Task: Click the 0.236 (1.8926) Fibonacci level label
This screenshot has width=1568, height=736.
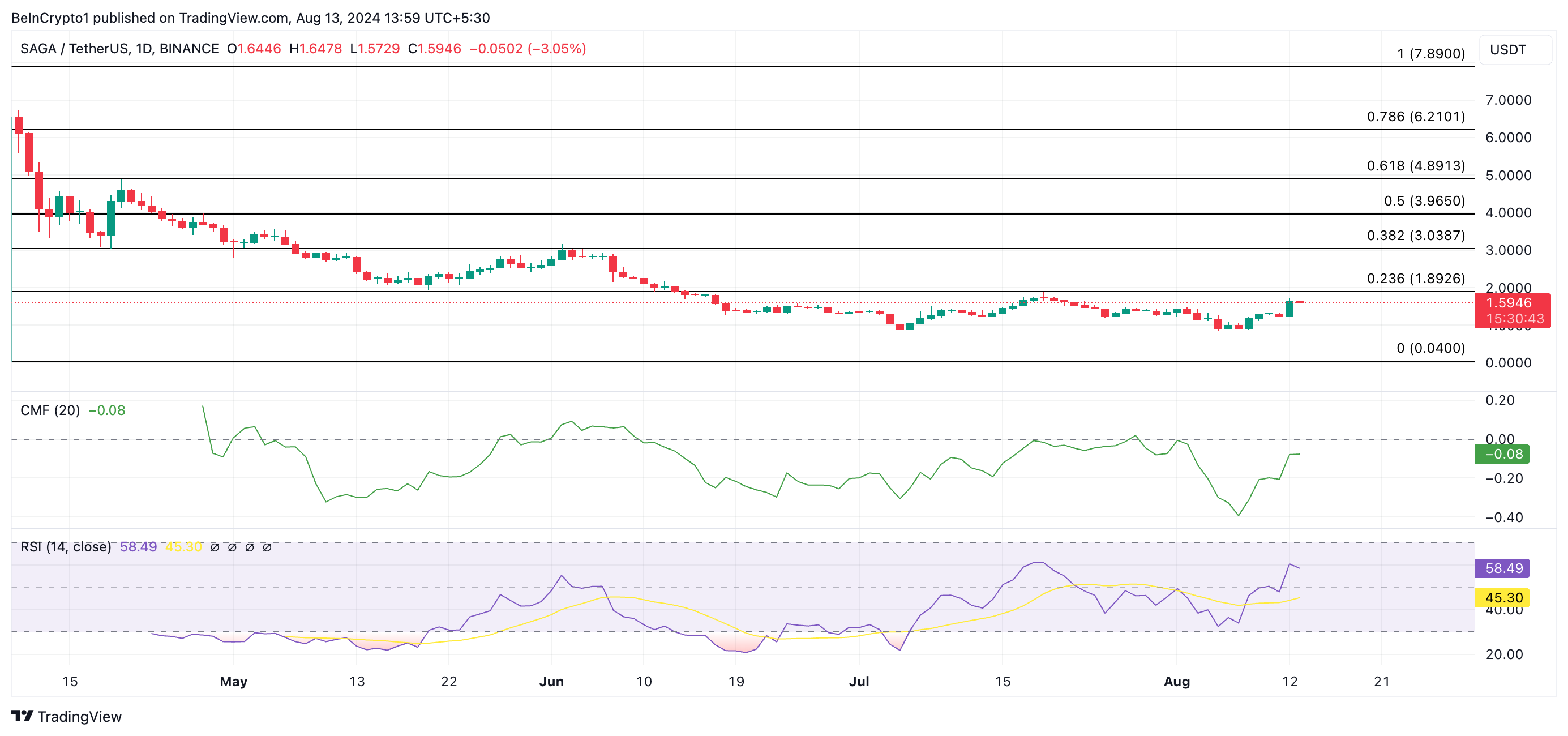Action: (x=1415, y=278)
